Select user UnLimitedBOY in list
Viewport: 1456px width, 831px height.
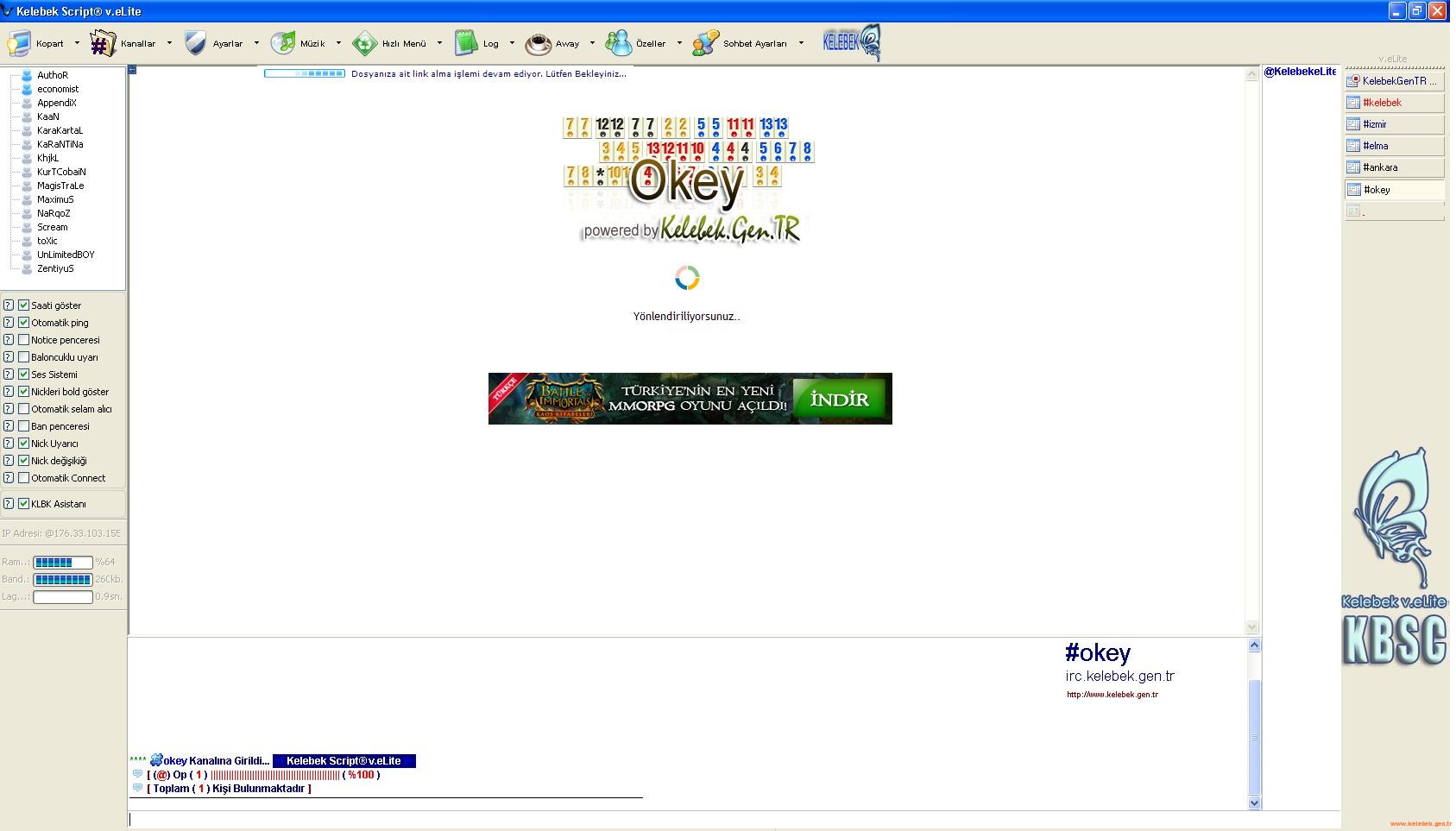(66, 255)
